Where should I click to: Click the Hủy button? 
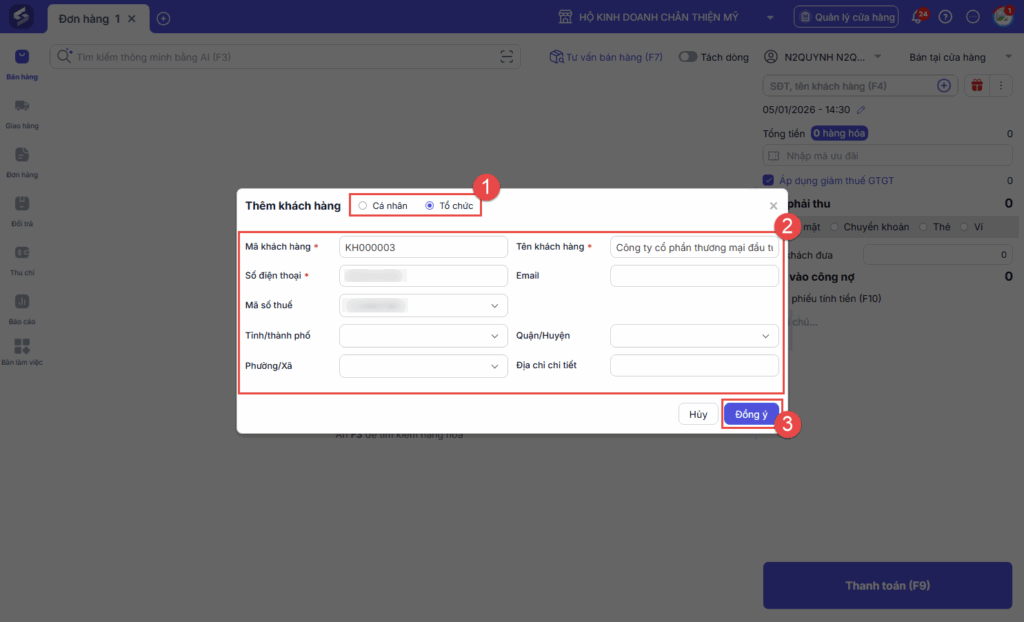coord(697,414)
